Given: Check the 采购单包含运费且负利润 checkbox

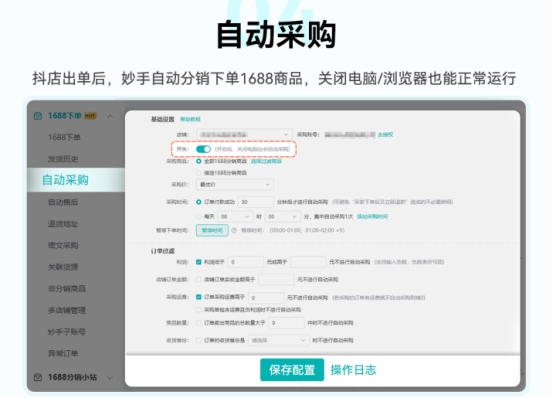Looking at the screenshot, I should (199, 310).
